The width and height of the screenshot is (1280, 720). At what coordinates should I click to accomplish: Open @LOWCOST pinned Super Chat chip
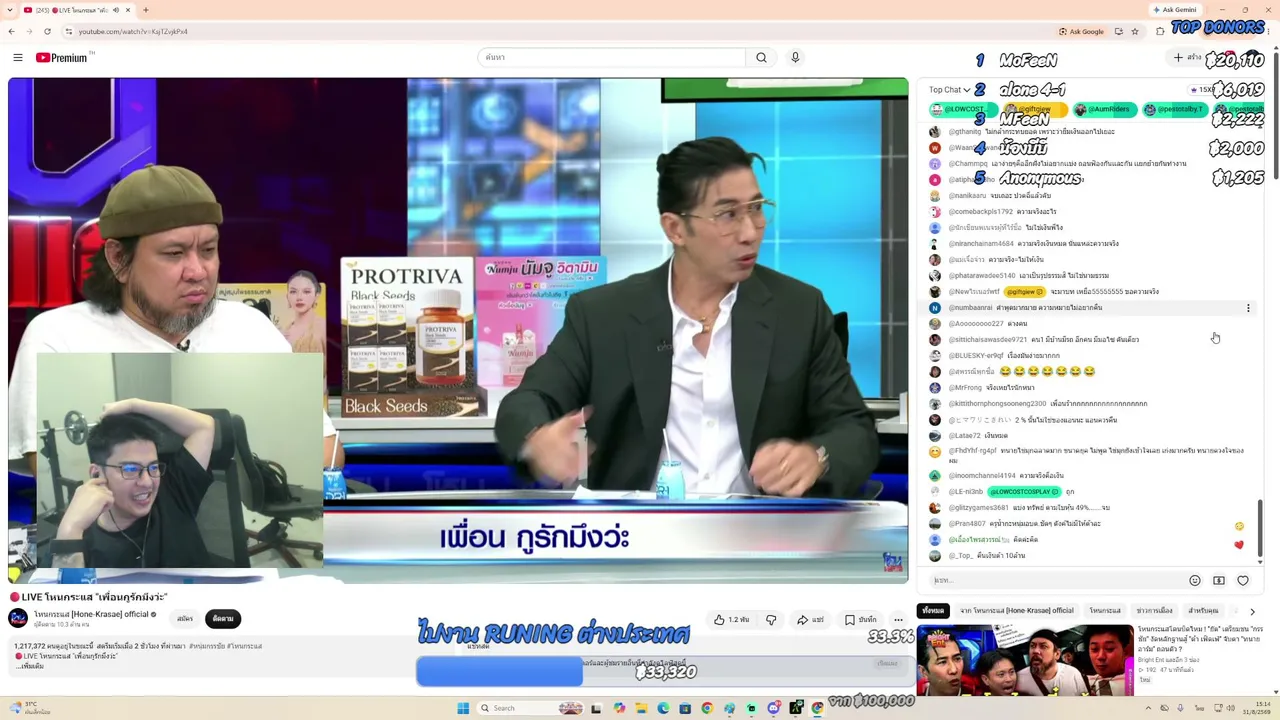[x=964, y=109]
